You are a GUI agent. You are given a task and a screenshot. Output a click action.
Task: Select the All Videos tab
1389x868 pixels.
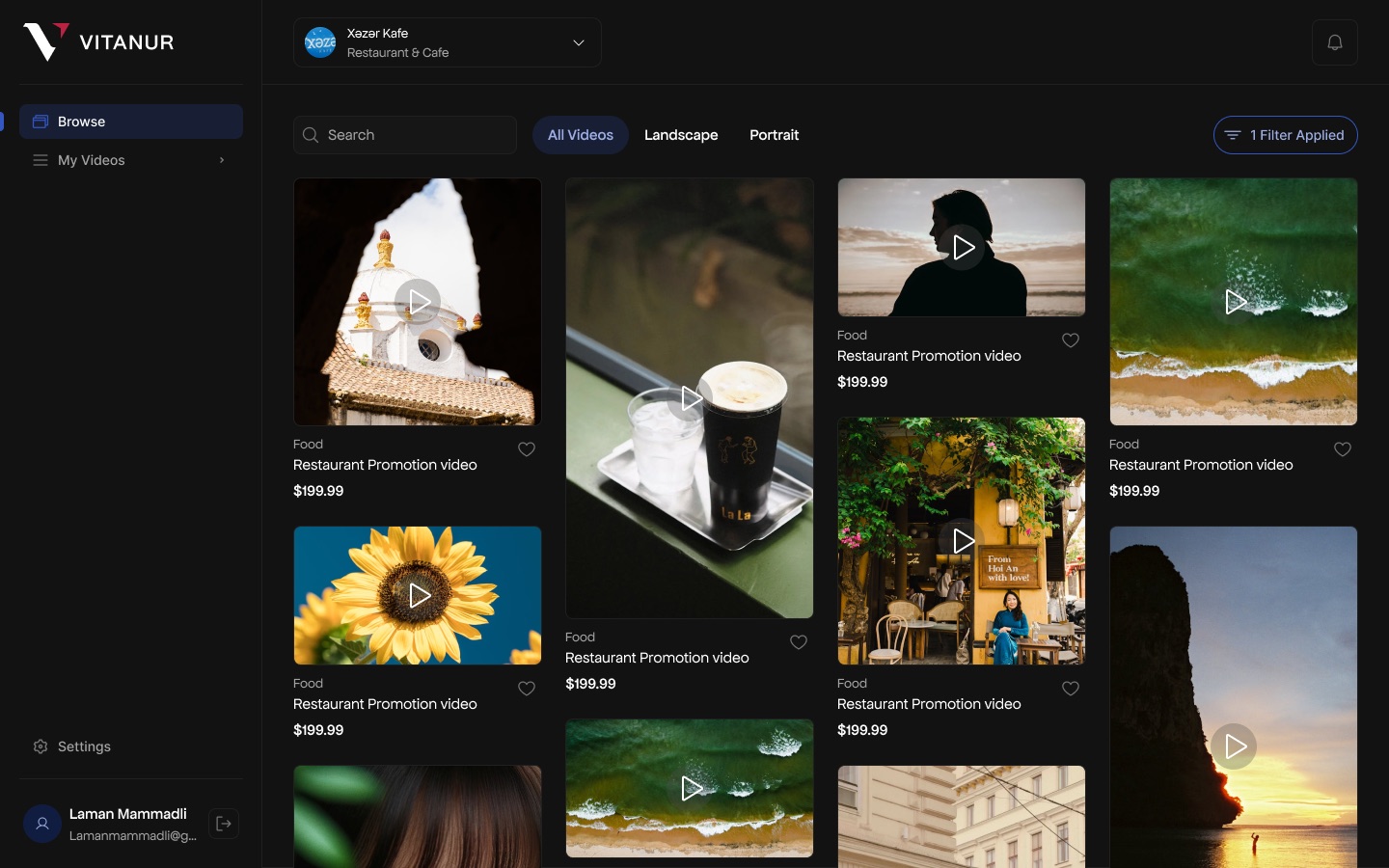click(x=581, y=135)
